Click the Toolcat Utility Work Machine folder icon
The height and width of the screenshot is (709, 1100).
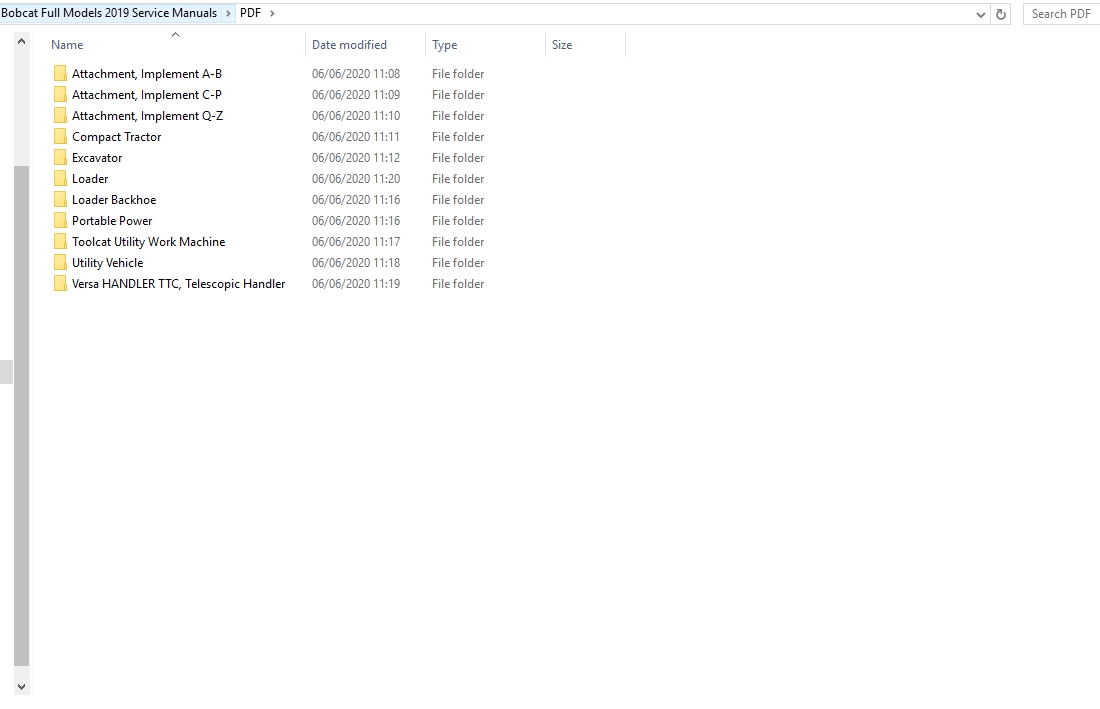(60, 242)
